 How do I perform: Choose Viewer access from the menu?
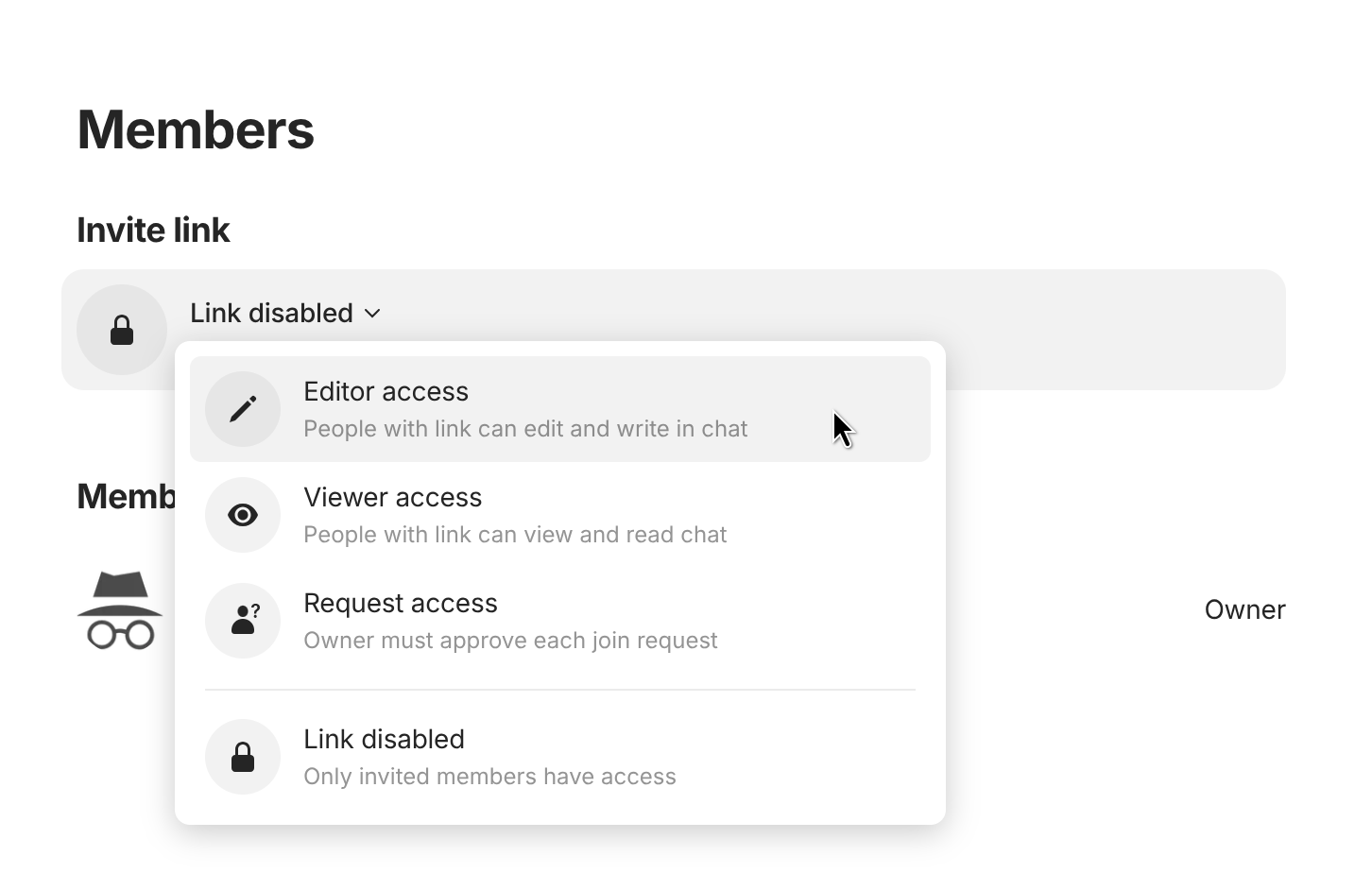pyautogui.click(x=392, y=498)
